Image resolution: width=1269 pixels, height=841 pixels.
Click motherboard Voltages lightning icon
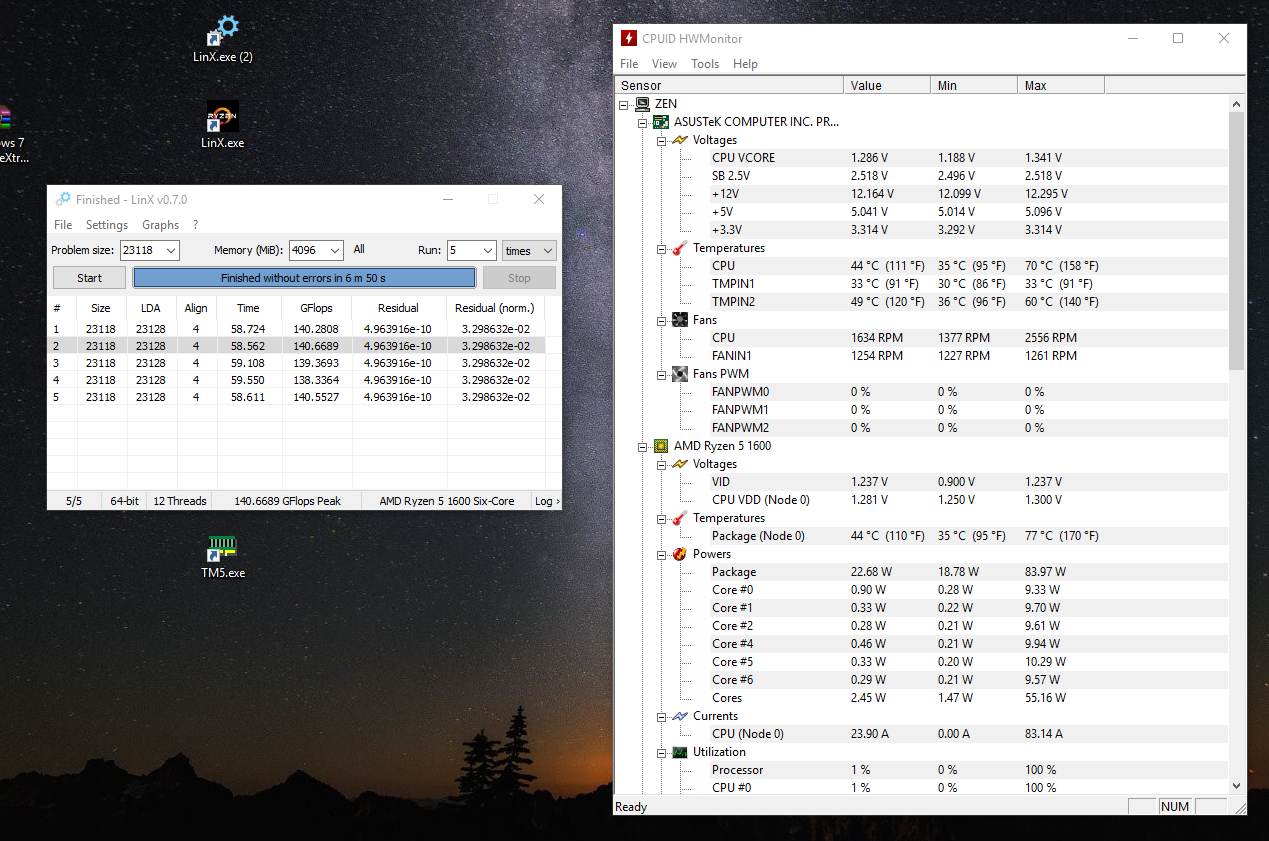[x=679, y=139]
